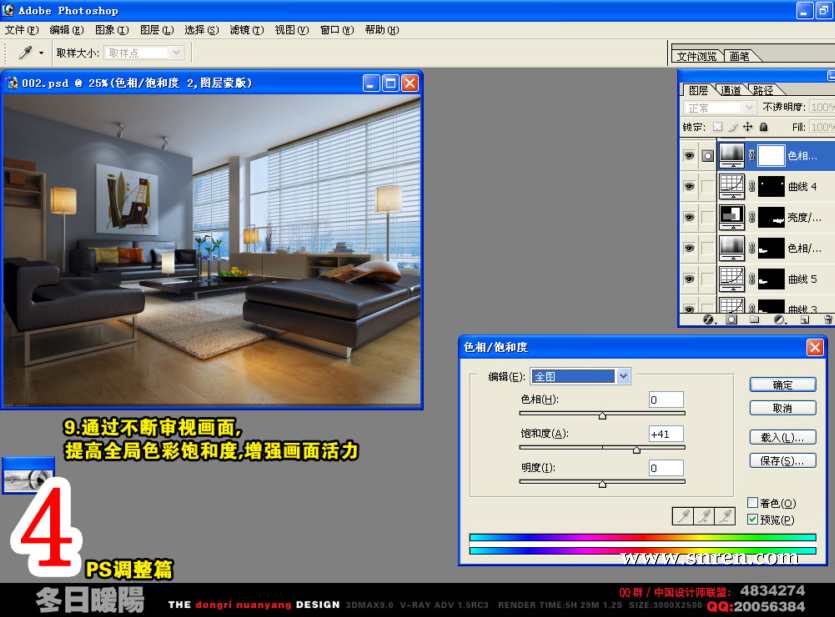Viewport: 835px width, 617px height.
Task: Select the 图层 tab in the layers palette
Action: click(x=698, y=91)
